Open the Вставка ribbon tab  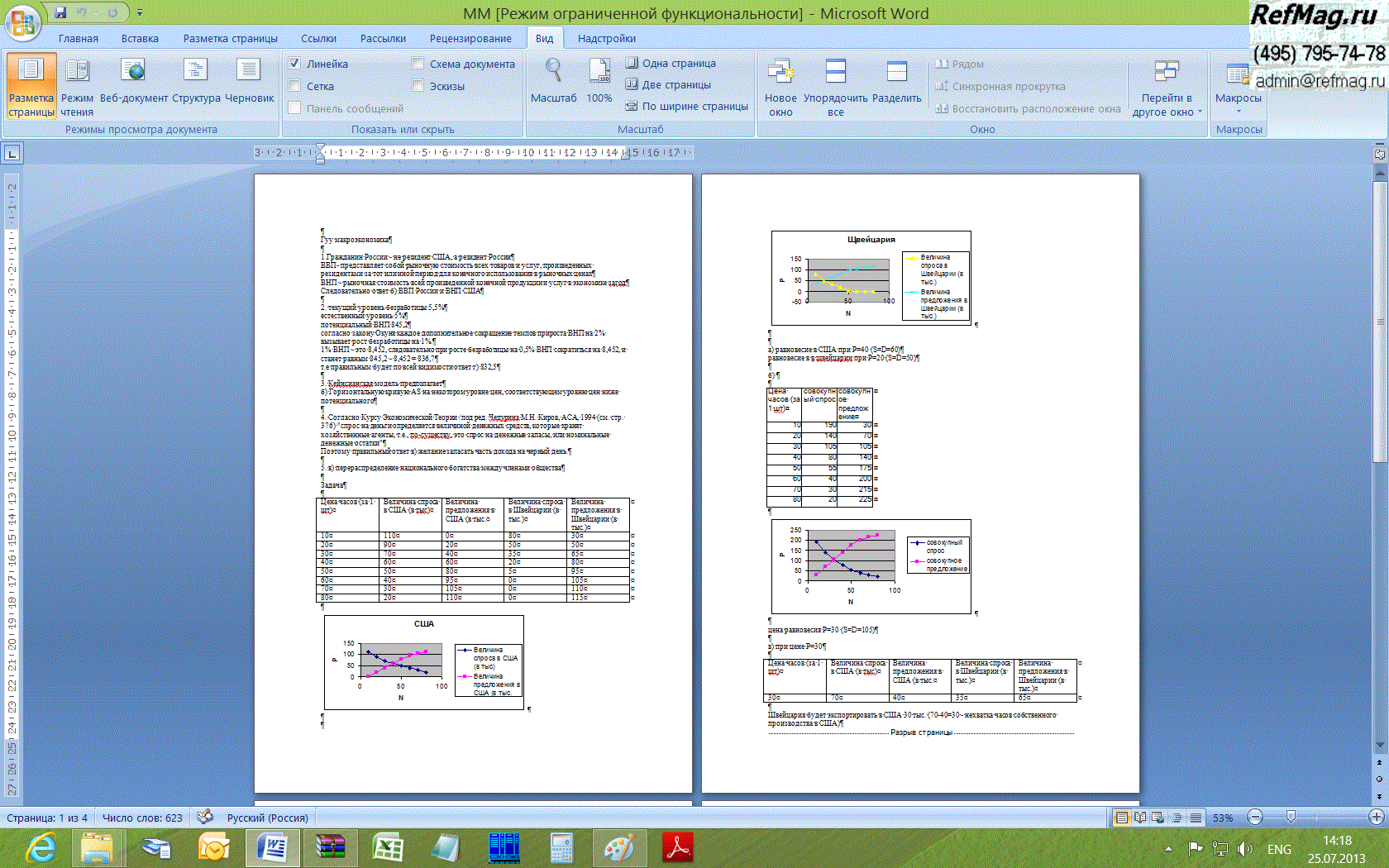140,38
